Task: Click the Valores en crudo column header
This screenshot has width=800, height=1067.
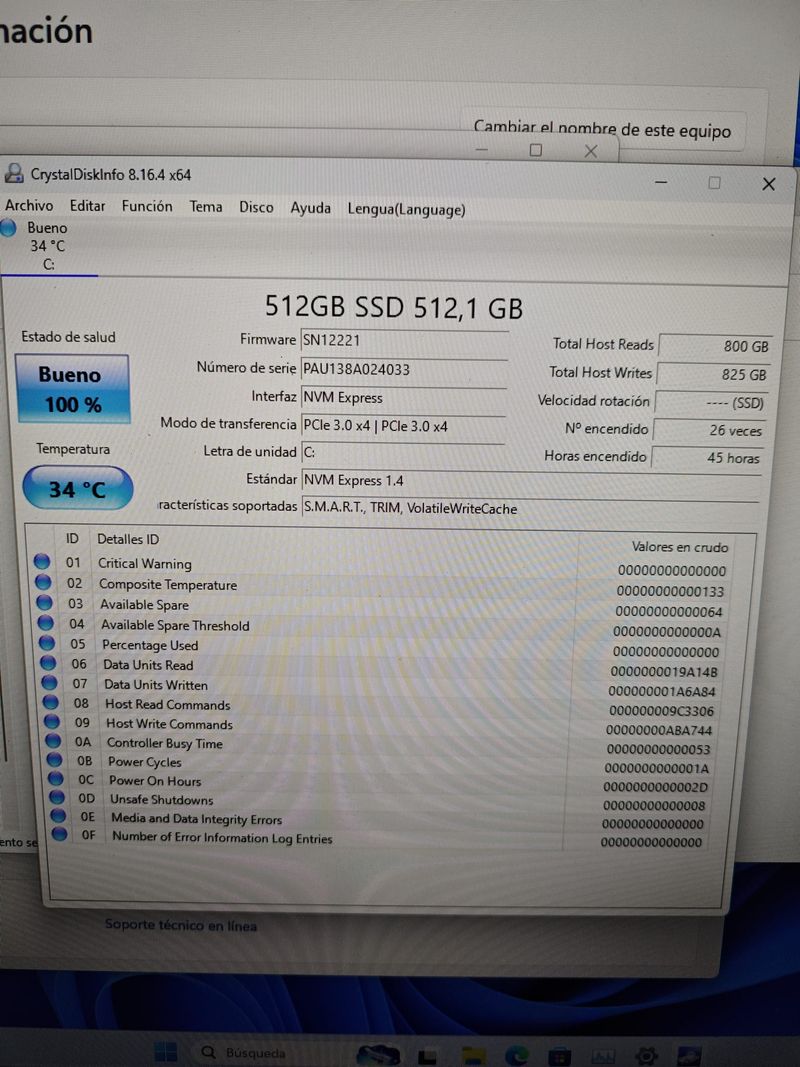Action: point(680,546)
